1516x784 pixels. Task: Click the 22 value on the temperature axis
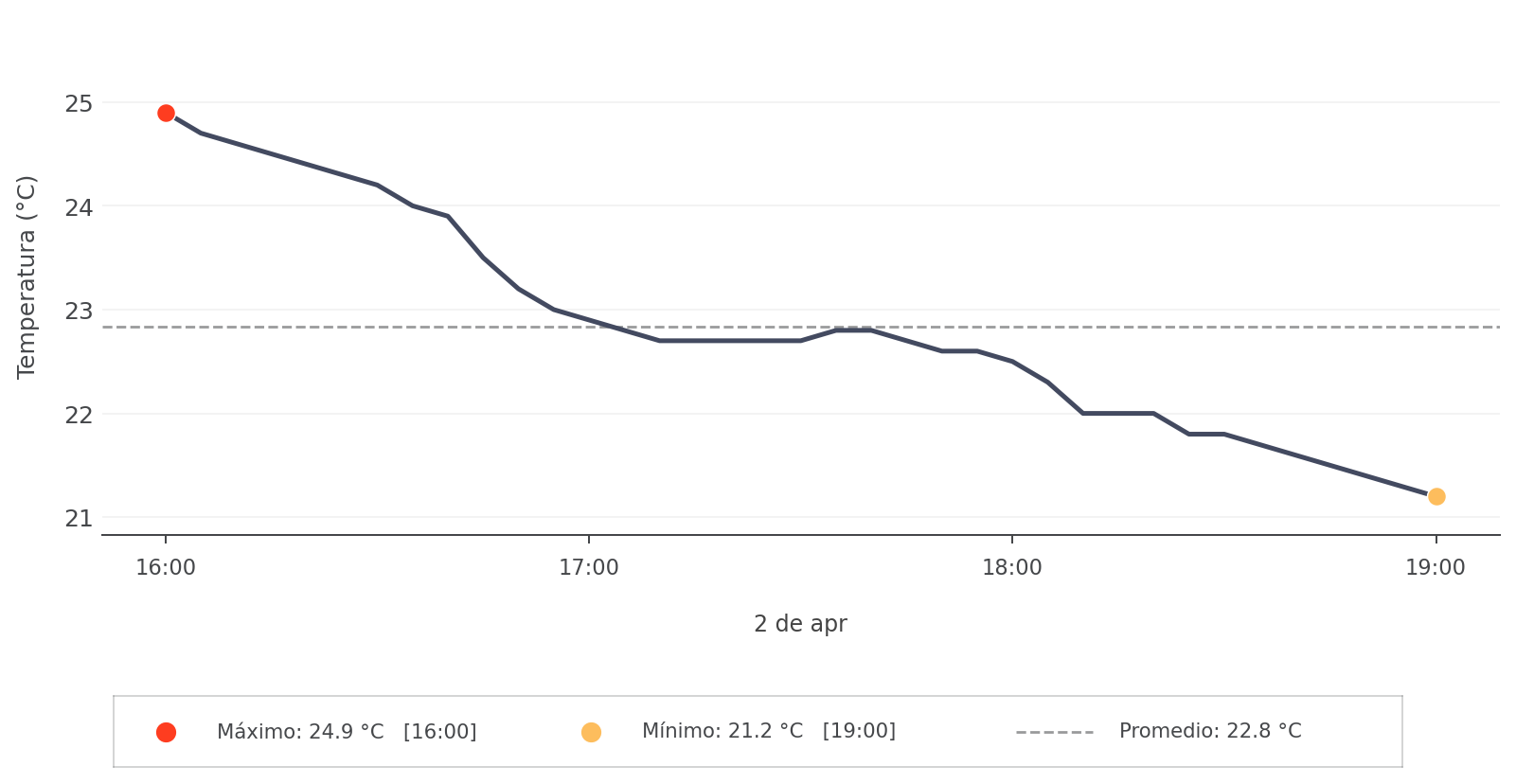(x=79, y=415)
